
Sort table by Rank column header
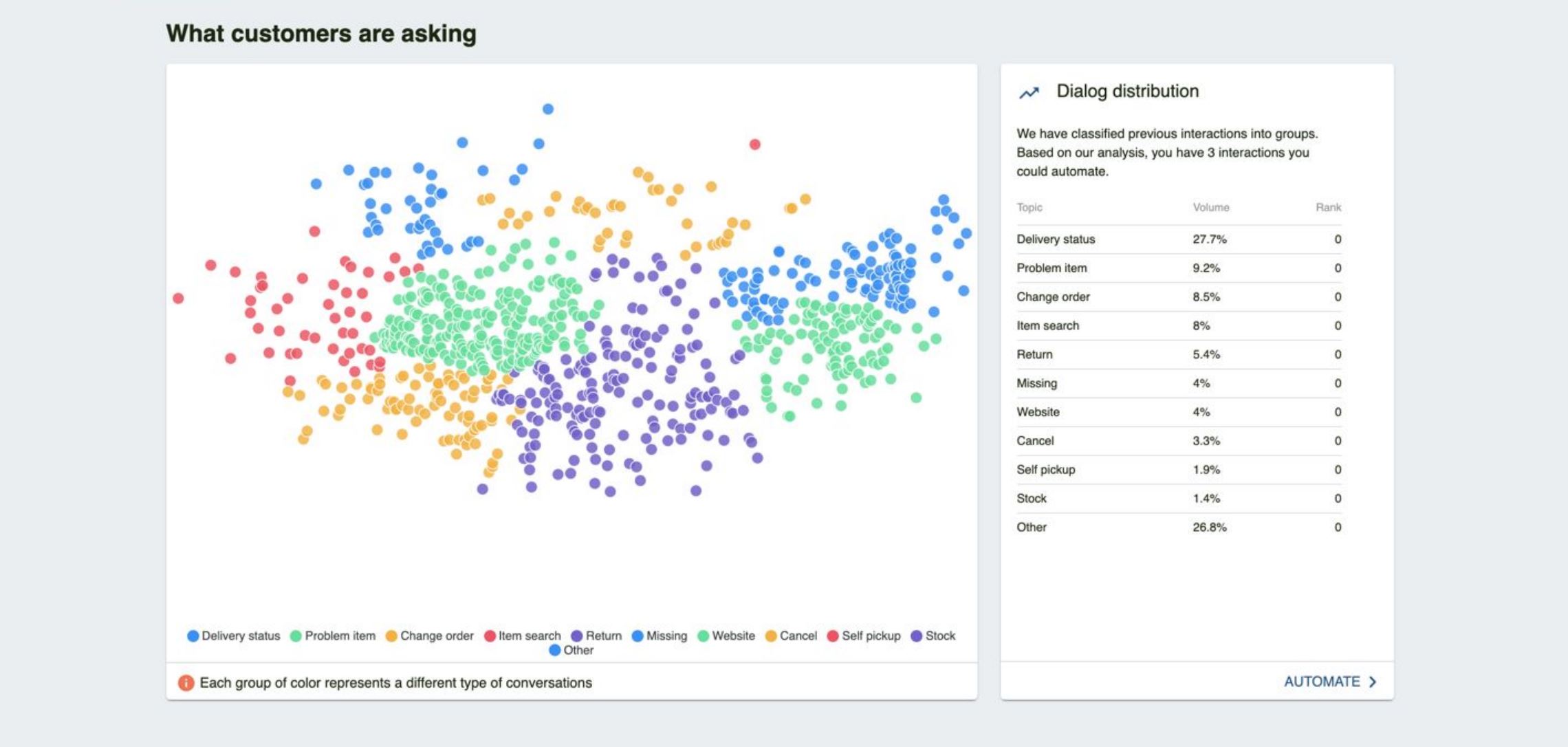pos(1328,208)
